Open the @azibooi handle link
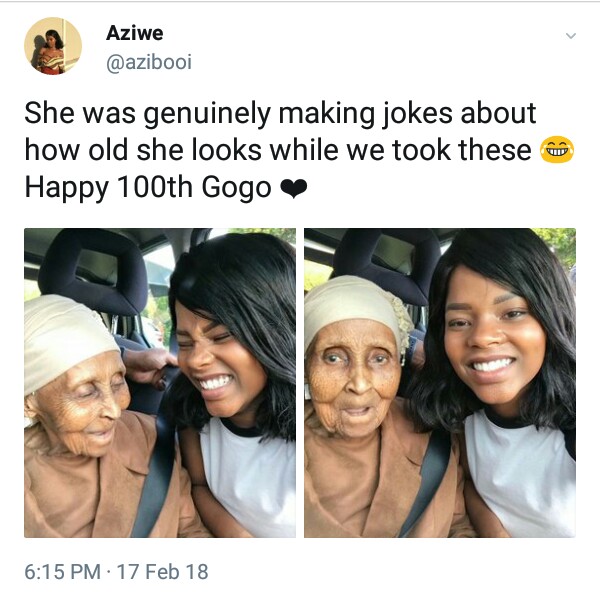This screenshot has width=600, height=599. click(148, 62)
